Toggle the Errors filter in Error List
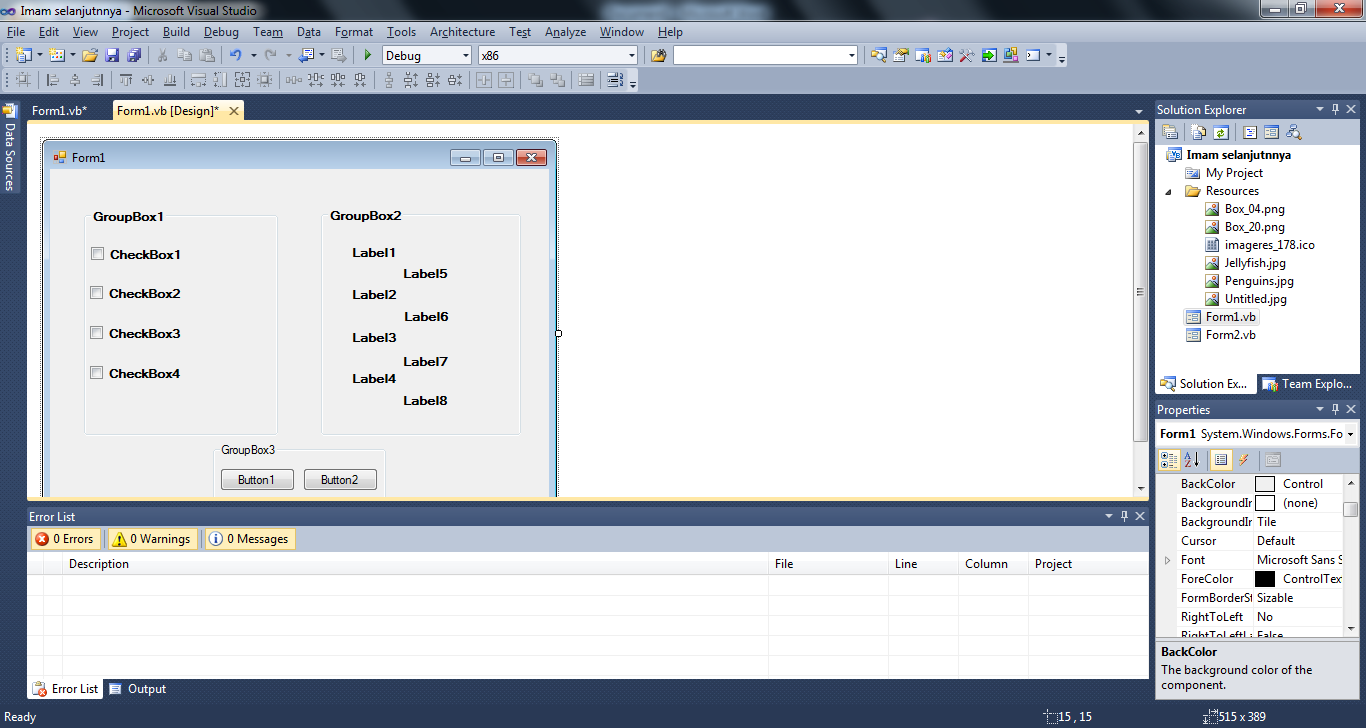 (x=65, y=539)
